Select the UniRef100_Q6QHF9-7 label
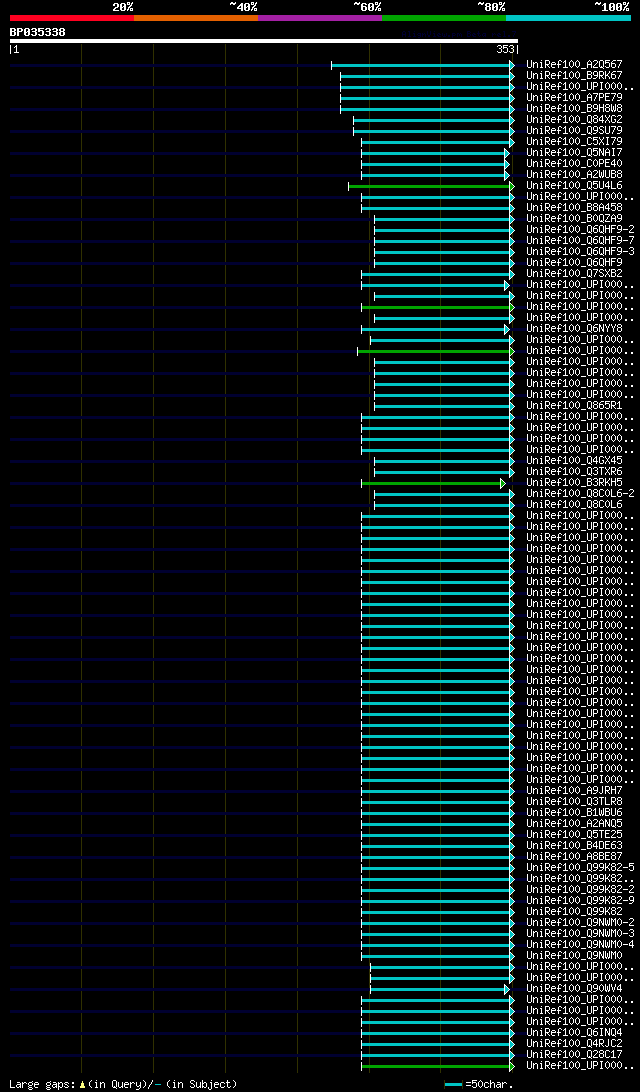640x1092 pixels. pos(580,241)
